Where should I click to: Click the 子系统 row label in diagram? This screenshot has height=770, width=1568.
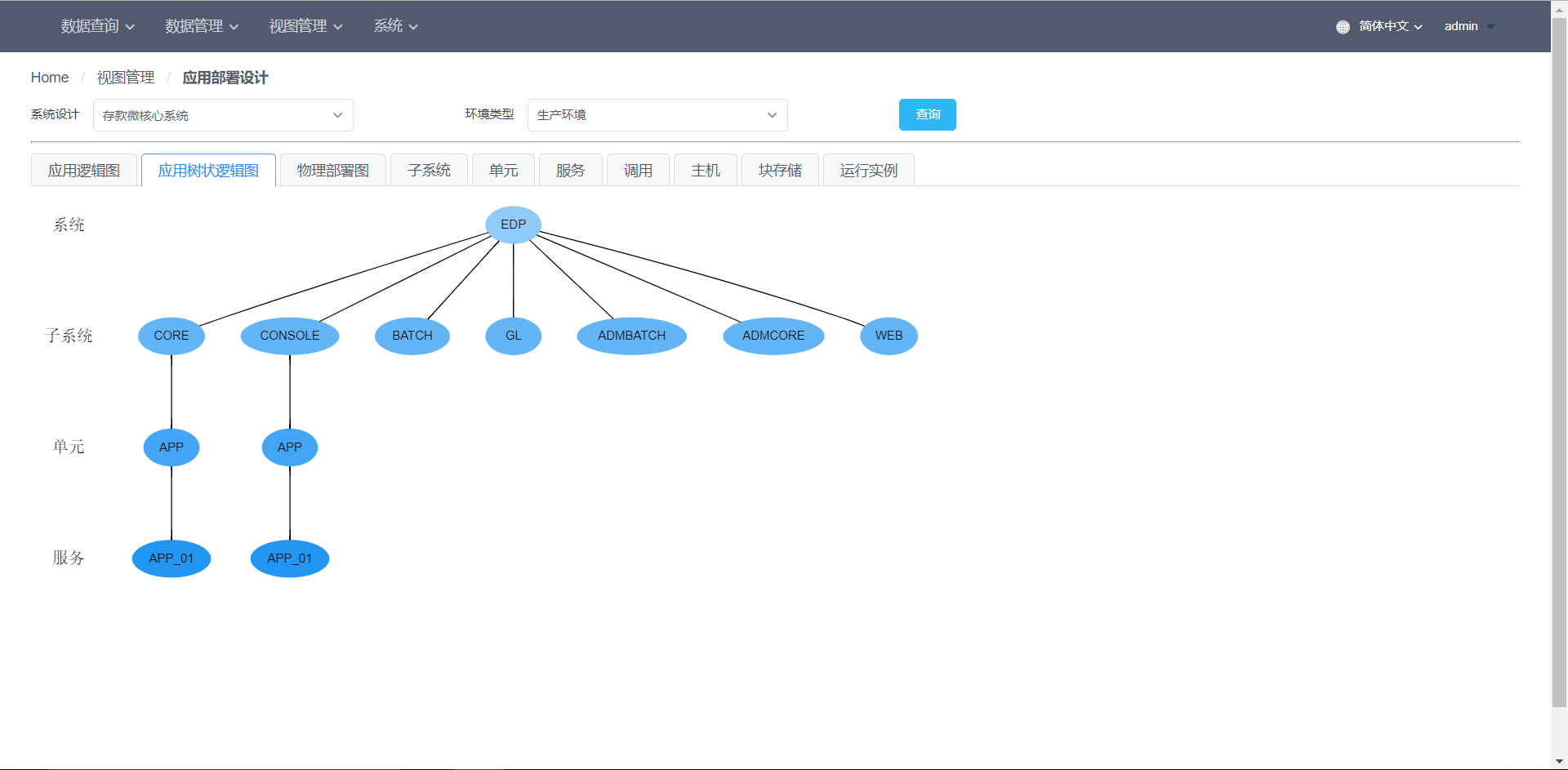tap(69, 336)
